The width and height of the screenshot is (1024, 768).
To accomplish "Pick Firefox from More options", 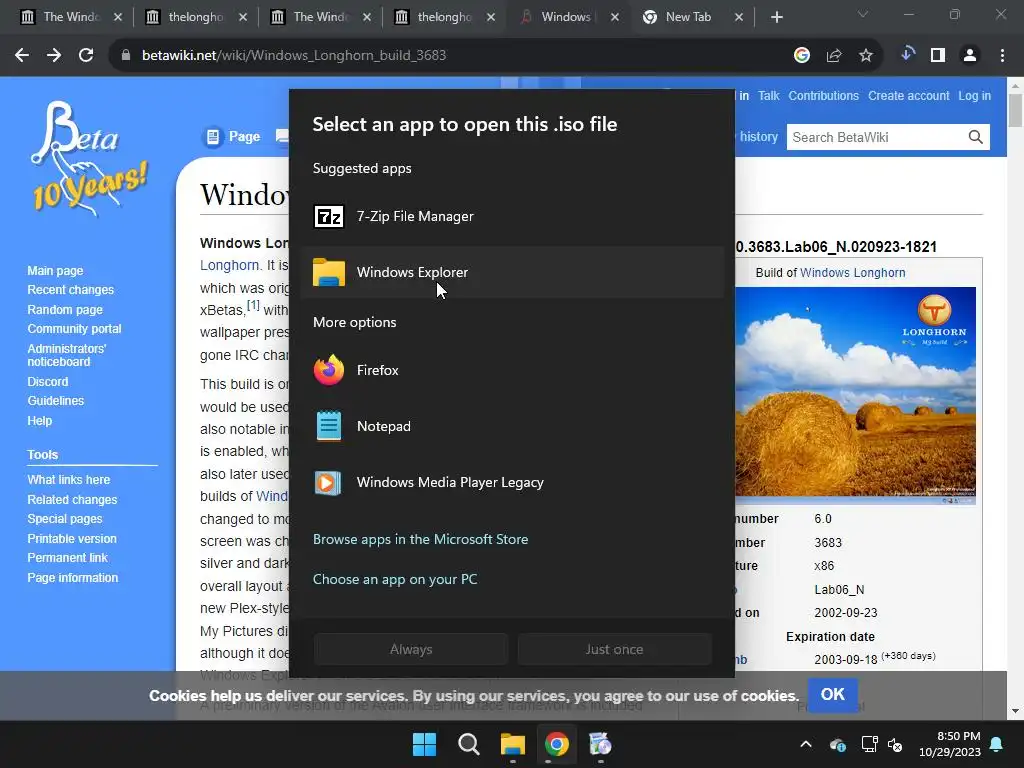I will tap(512, 370).
